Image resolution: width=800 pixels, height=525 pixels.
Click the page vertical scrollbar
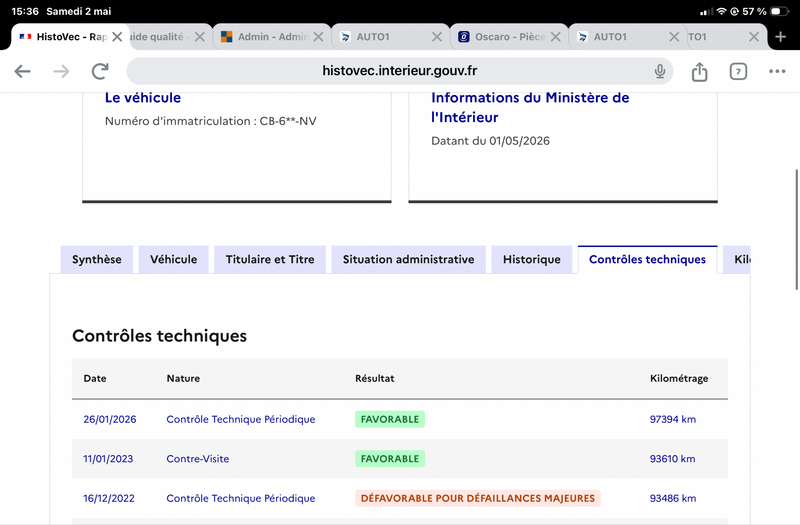[x=797, y=230]
